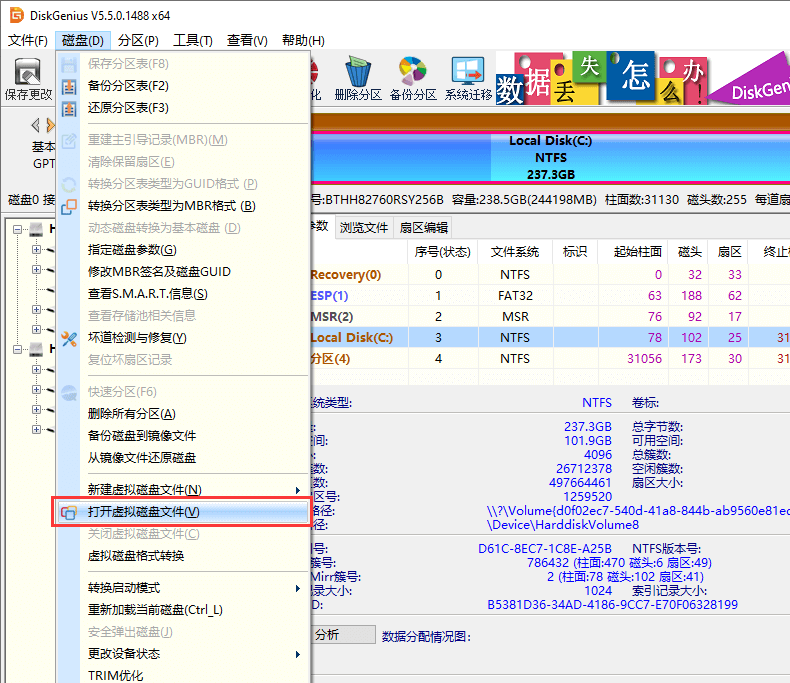Click 打开虚拟磁盘文件(V)
Screen dimensions: 790x683
click(x=182, y=512)
